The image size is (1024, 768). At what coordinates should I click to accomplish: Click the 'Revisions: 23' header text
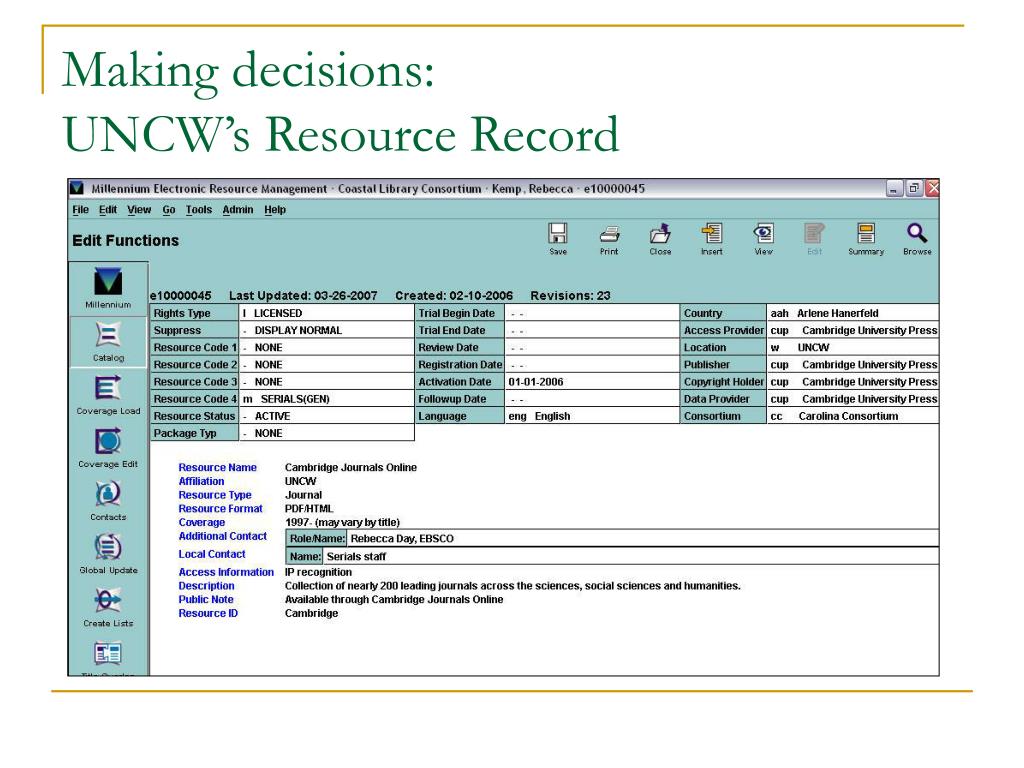(570, 296)
